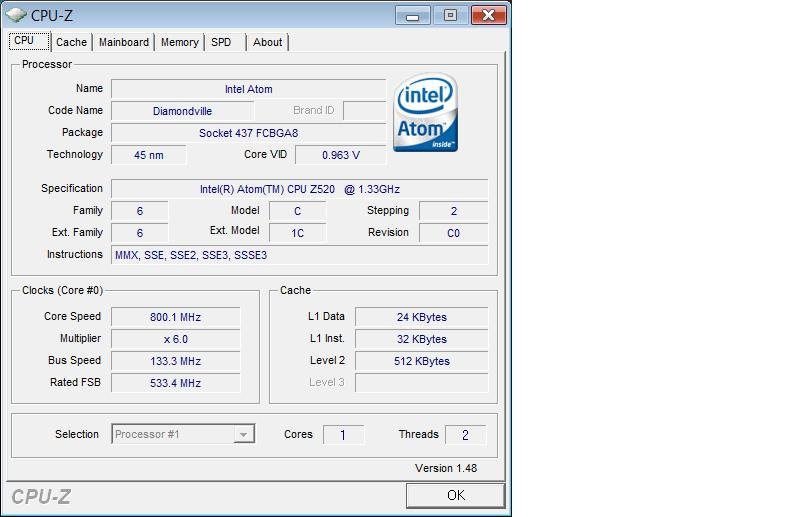The height and width of the screenshot is (517, 800).
Task: Click the OK button
Action: pyautogui.click(x=456, y=495)
